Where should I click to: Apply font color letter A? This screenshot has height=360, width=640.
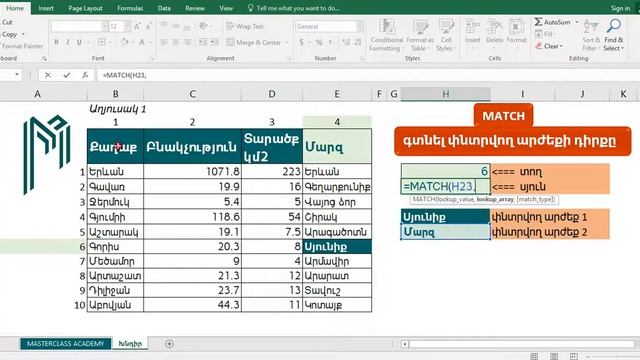point(142,42)
